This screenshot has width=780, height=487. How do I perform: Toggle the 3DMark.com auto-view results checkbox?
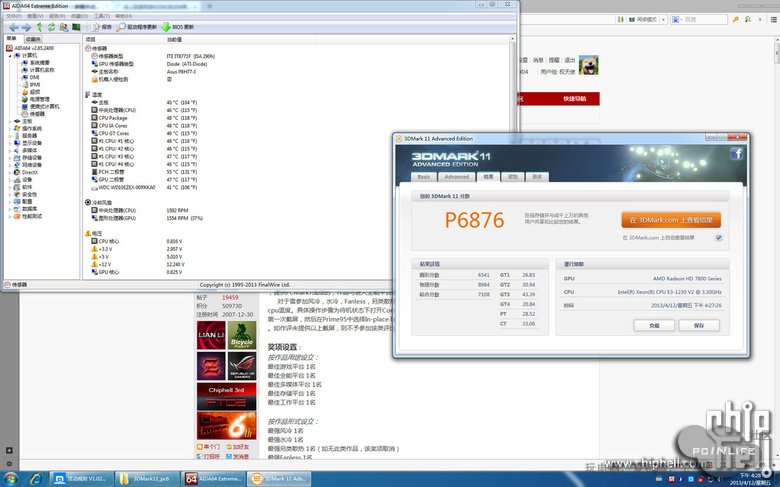[x=719, y=238]
